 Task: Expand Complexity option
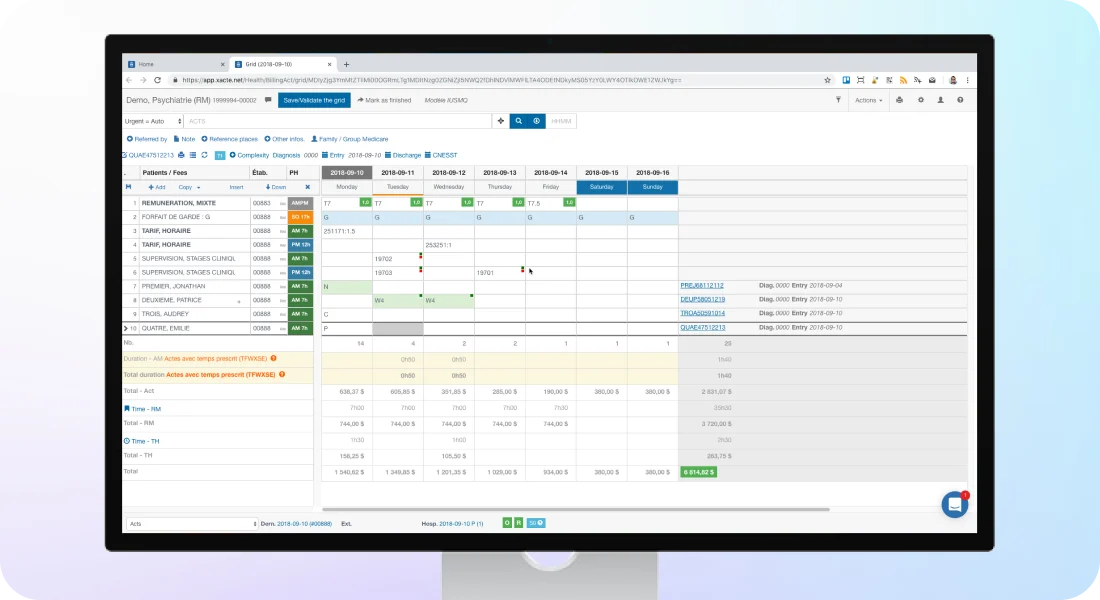click(249, 155)
